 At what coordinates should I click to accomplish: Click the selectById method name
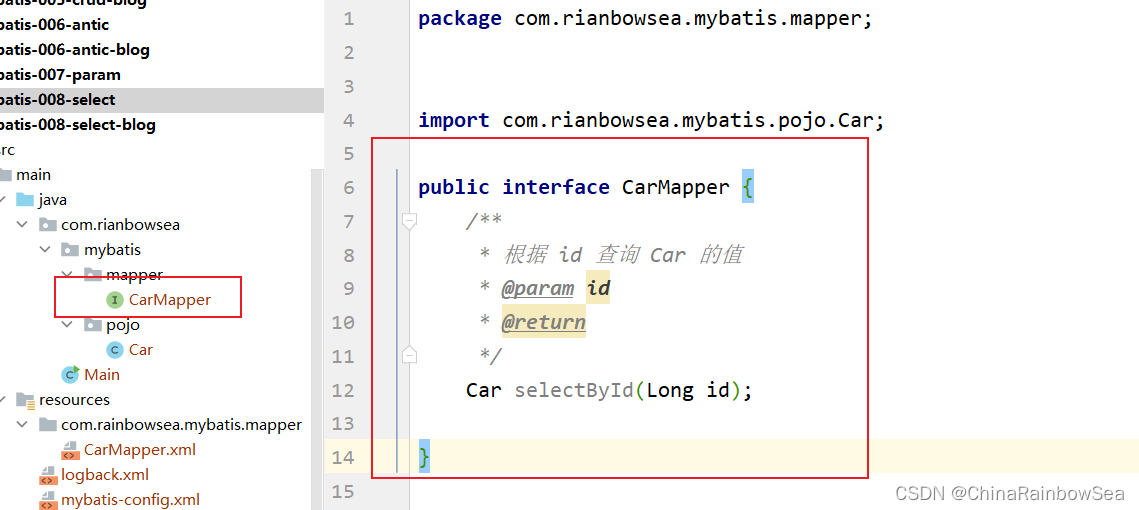point(575,391)
